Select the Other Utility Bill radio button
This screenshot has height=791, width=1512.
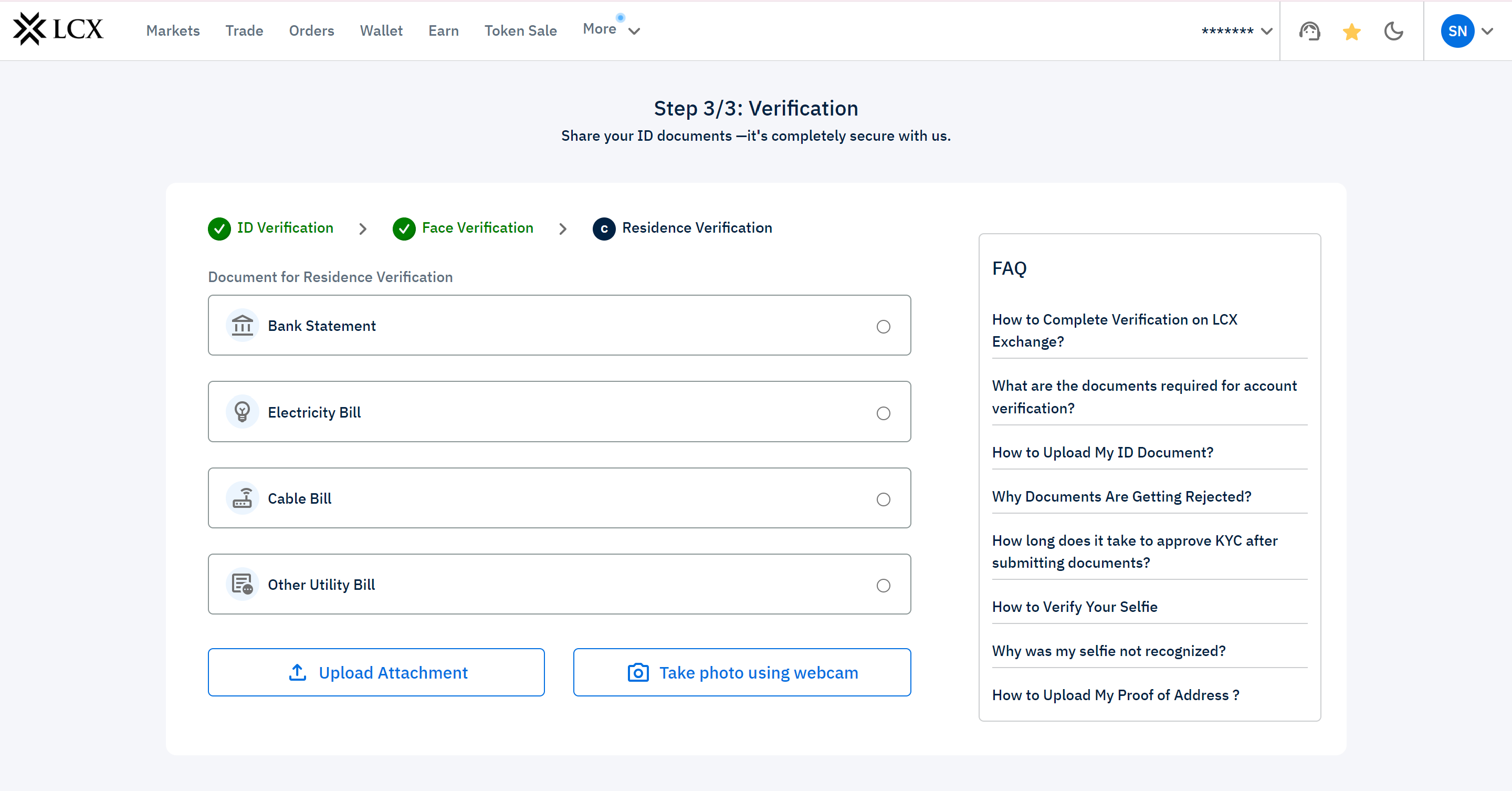(883, 586)
